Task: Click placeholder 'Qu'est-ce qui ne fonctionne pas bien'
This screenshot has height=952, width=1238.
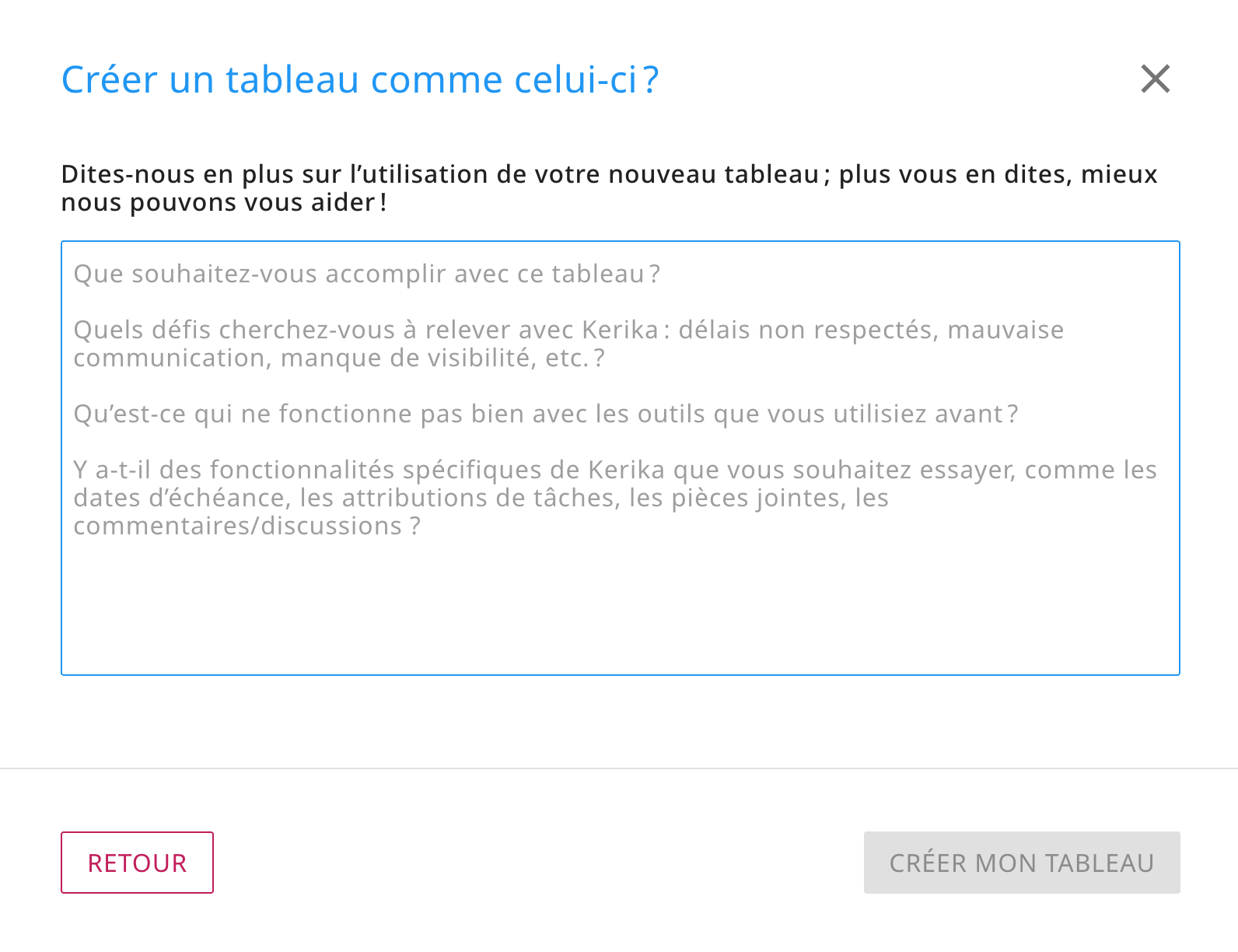Action: (x=545, y=414)
